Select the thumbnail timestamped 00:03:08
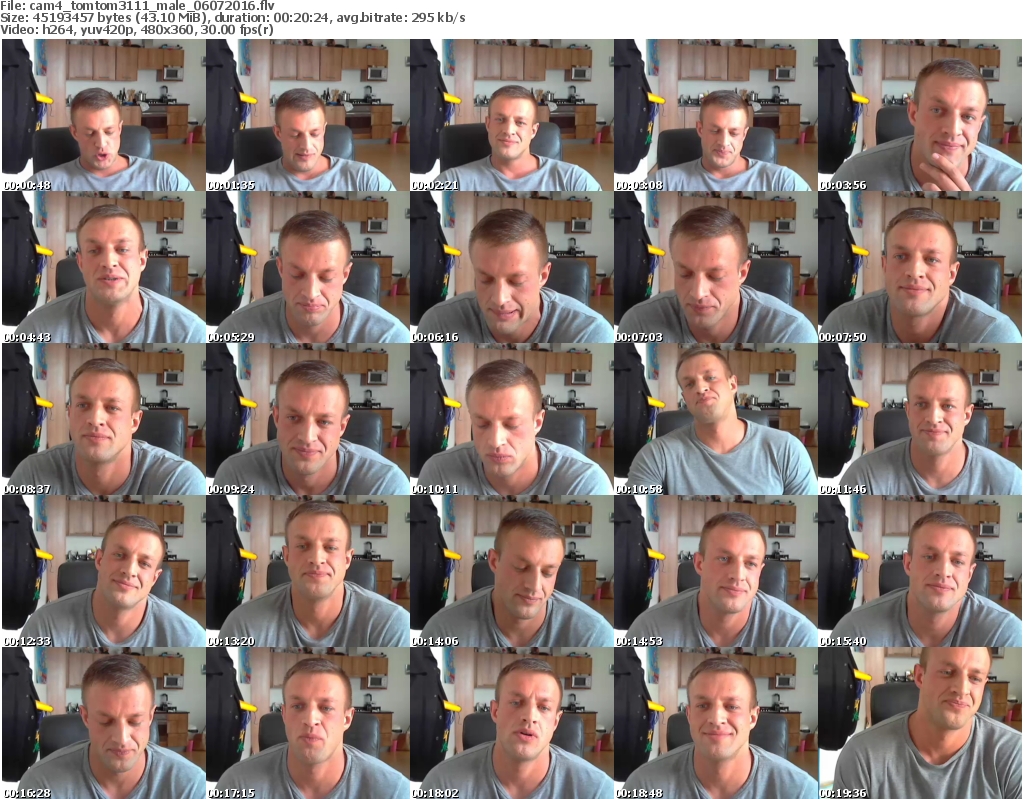Screen dimensions: 1024x799 [x=715, y=115]
